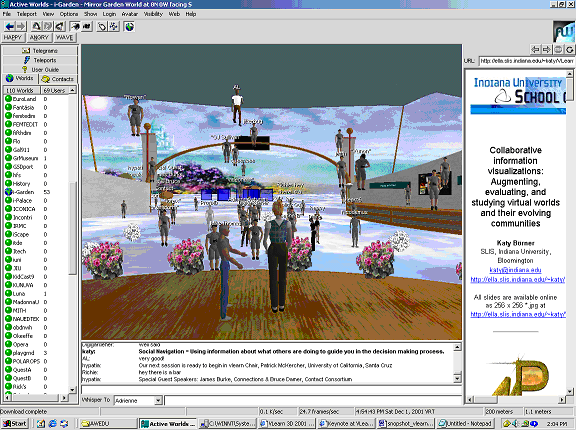Open the AWEDU taskbar button

pyautogui.click(x=109, y=424)
